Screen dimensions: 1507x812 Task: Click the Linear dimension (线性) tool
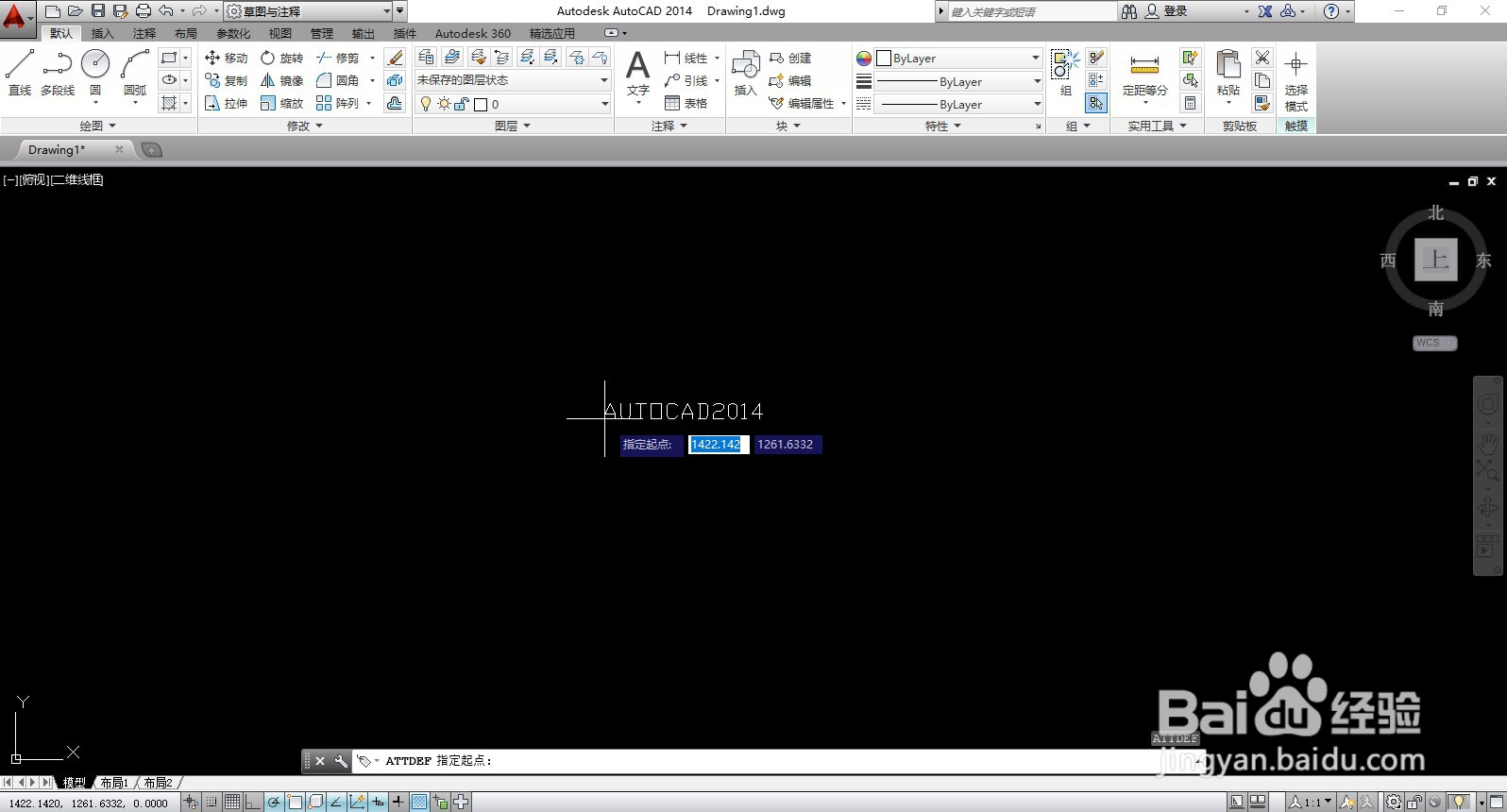point(686,58)
